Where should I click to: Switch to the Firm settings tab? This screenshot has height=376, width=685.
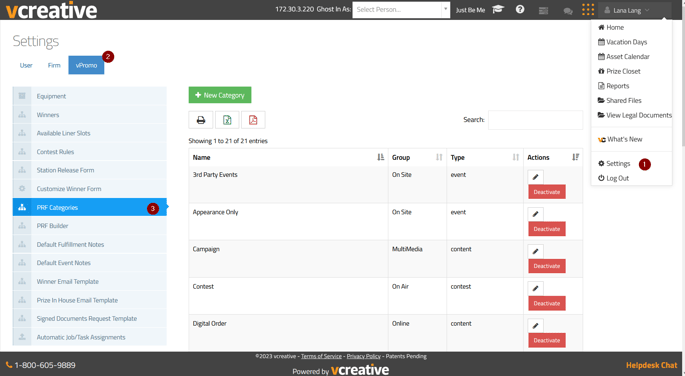click(x=54, y=66)
